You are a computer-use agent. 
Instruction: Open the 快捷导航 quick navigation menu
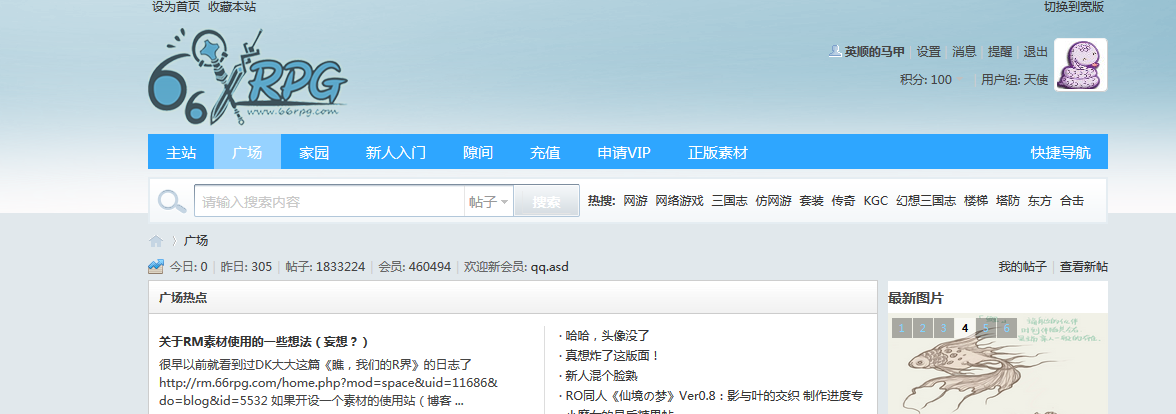(x=1060, y=152)
